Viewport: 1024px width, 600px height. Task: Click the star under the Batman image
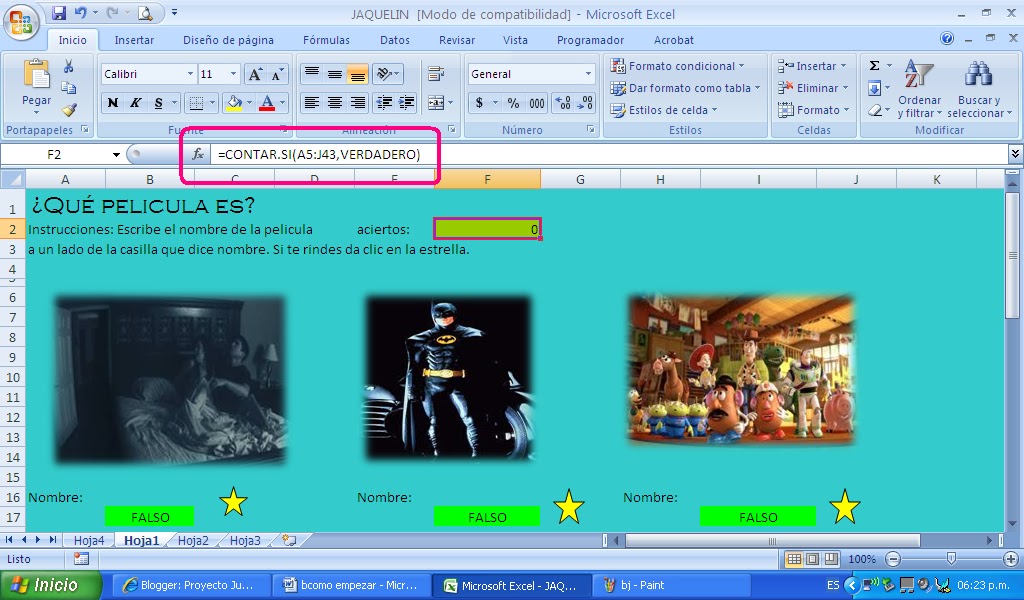[x=569, y=506]
